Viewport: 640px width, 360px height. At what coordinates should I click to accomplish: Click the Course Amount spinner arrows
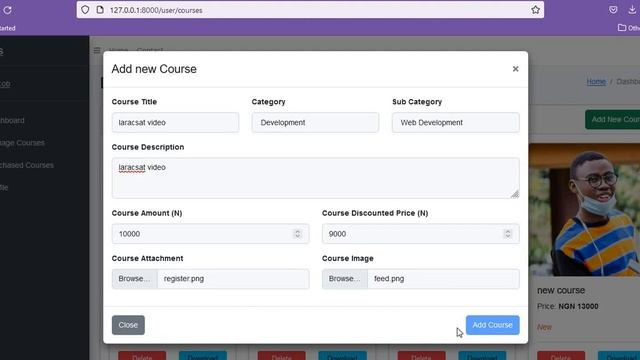(x=298, y=233)
